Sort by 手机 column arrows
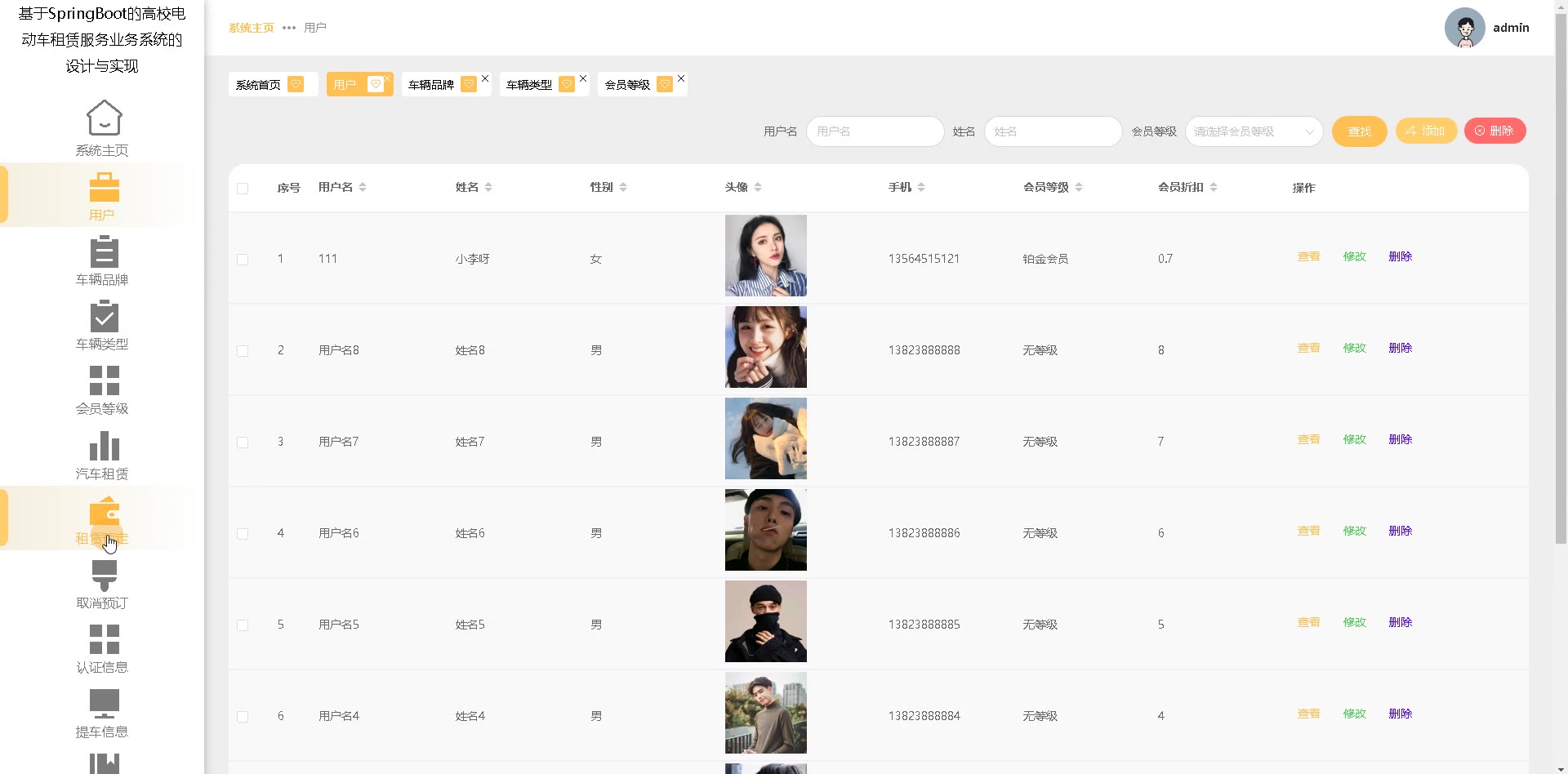This screenshot has width=1568, height=774. pyautogui.click(x=921, y=187)
